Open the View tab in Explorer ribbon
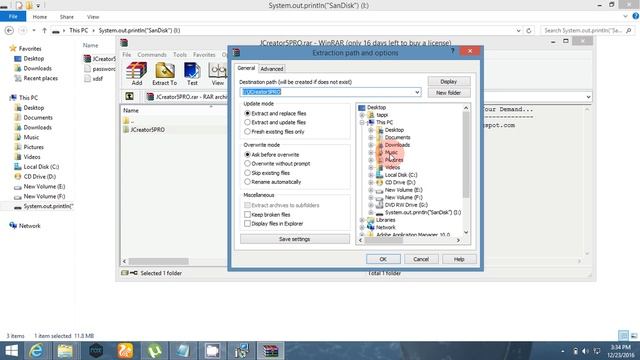Image resolution: width=640 pixels, height=360 pixels. tap(93, 17)
